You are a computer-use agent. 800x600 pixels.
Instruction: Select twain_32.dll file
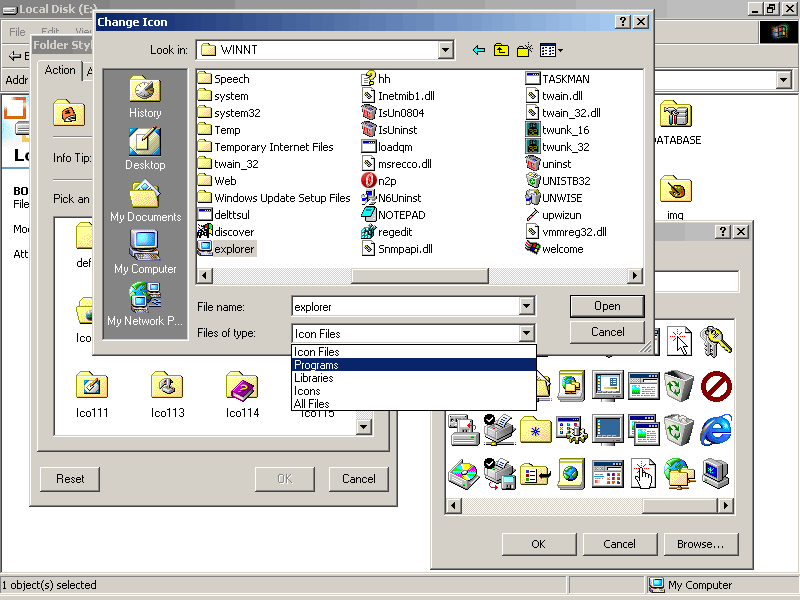click(x=563, y=113)
